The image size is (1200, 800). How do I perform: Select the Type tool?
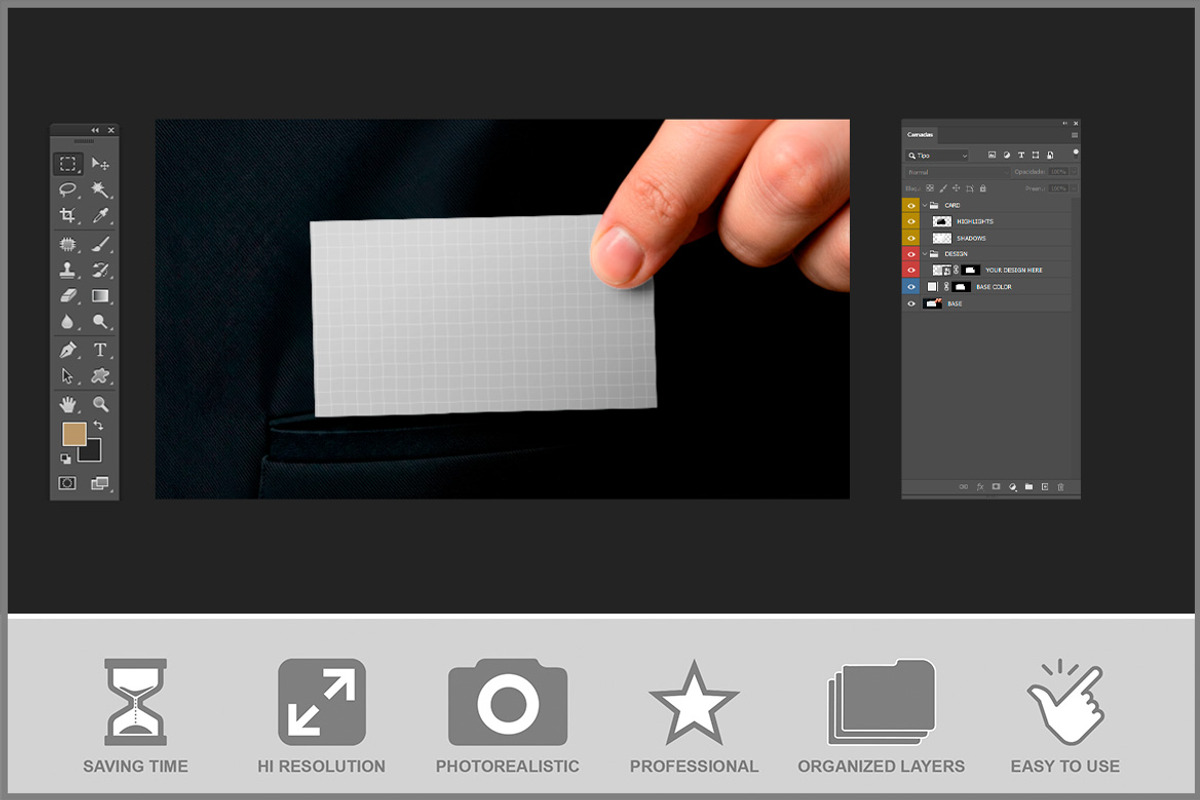pos(100,350)
